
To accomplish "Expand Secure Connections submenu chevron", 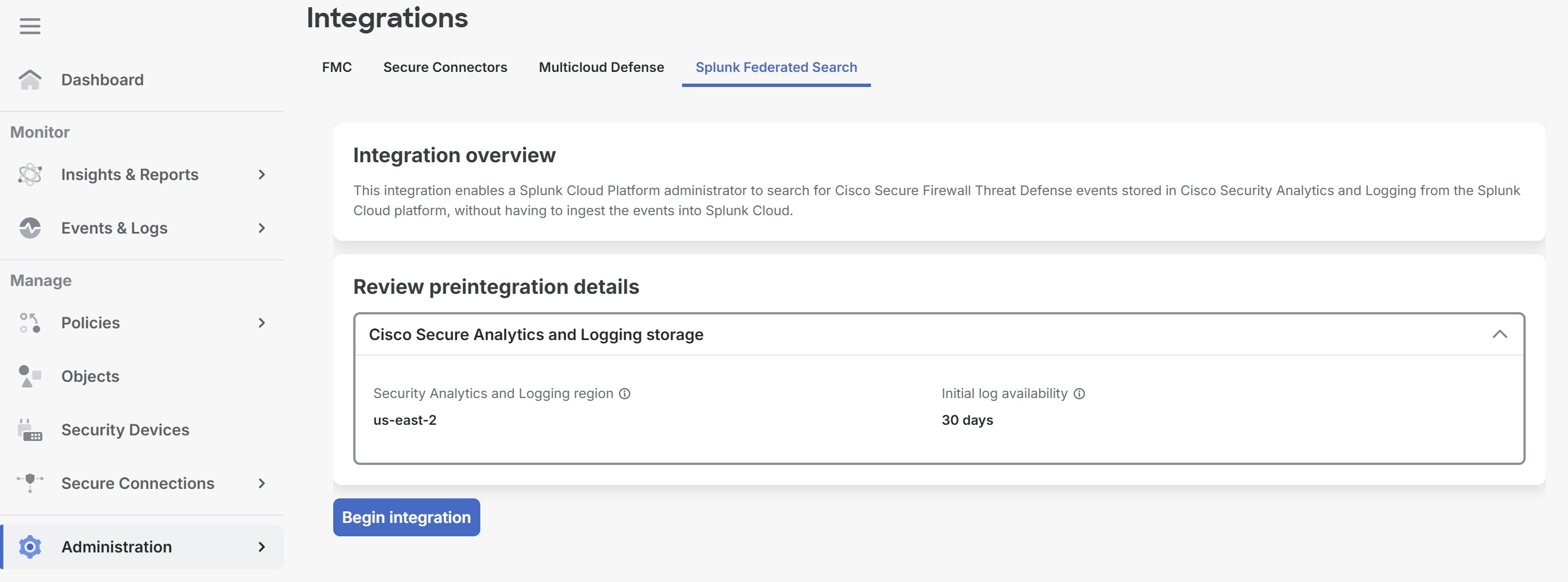I will pos(262,483).
